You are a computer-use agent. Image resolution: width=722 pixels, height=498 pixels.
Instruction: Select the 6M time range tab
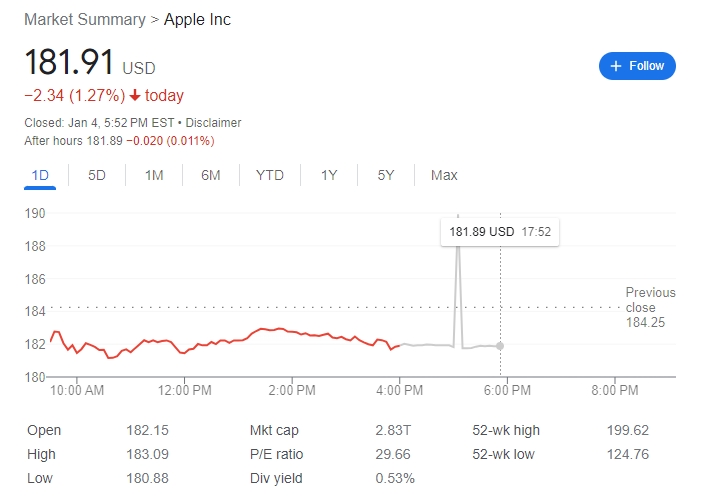coord(210,175)
